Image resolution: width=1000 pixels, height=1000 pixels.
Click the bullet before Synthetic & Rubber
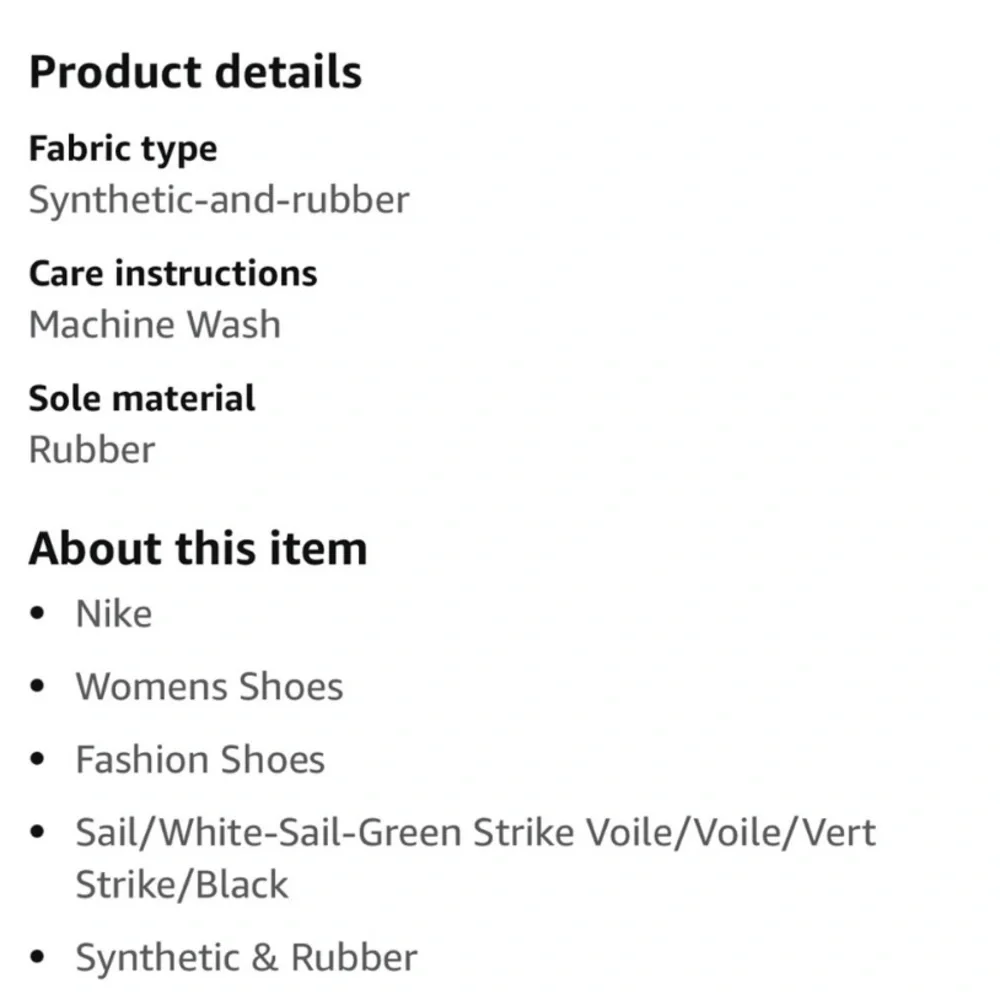(38, 957)
